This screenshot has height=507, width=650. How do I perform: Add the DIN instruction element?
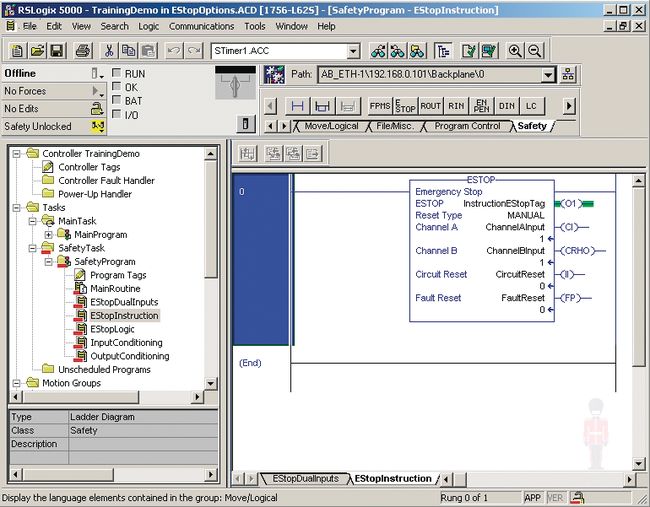point(506,106)
